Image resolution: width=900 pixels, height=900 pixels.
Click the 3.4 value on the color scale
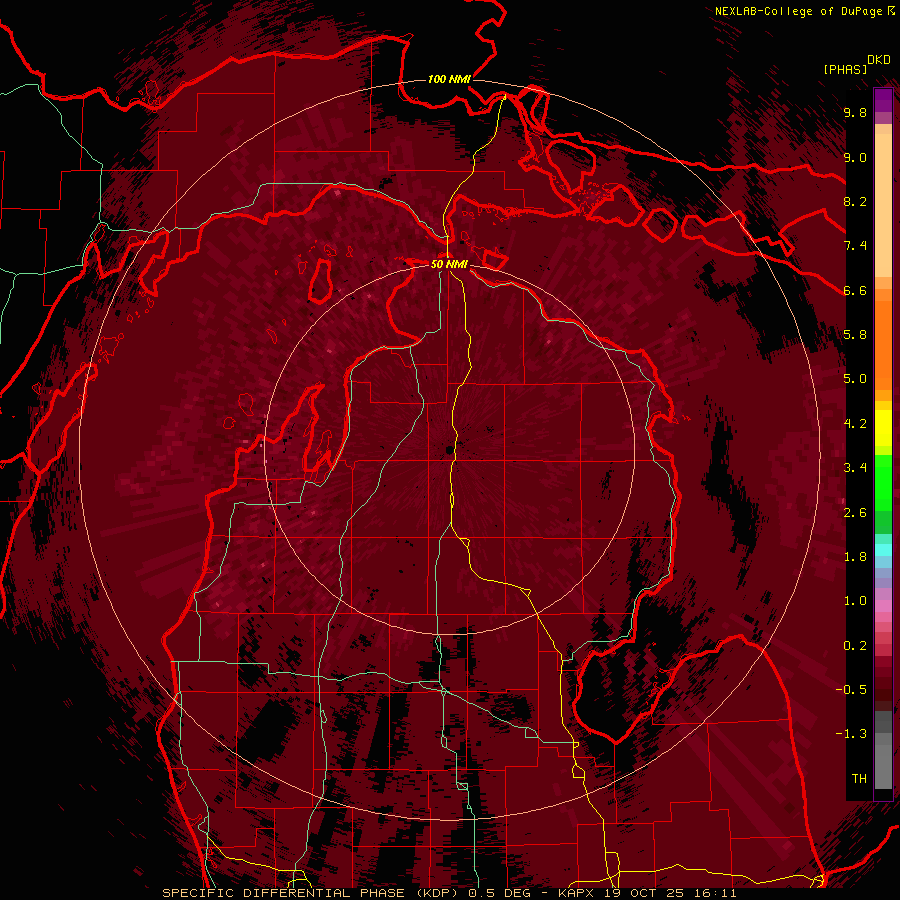855,468
